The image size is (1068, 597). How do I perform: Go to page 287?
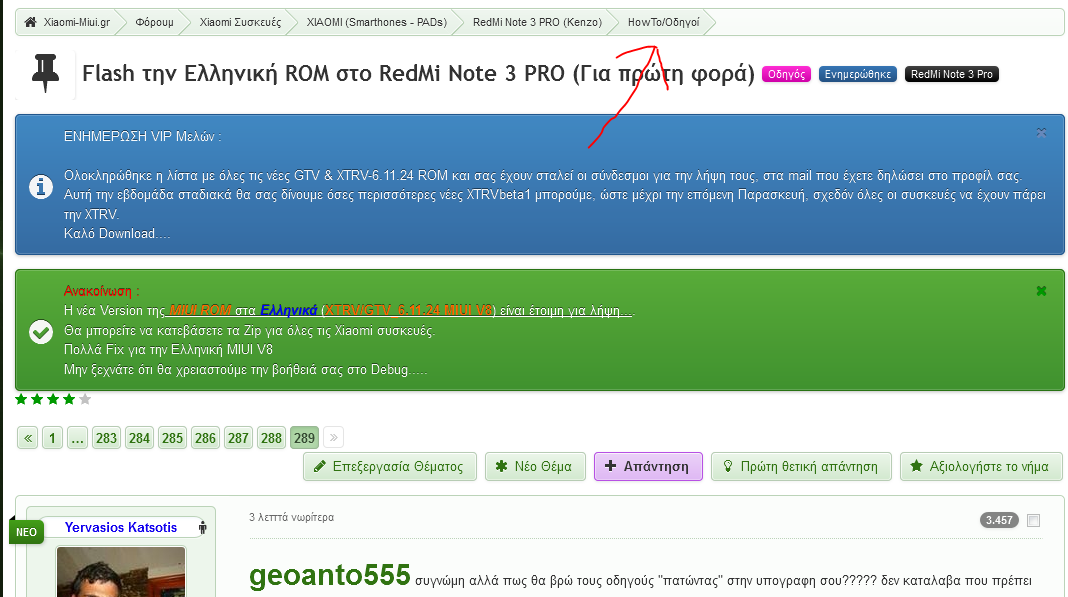coord(238,438)
